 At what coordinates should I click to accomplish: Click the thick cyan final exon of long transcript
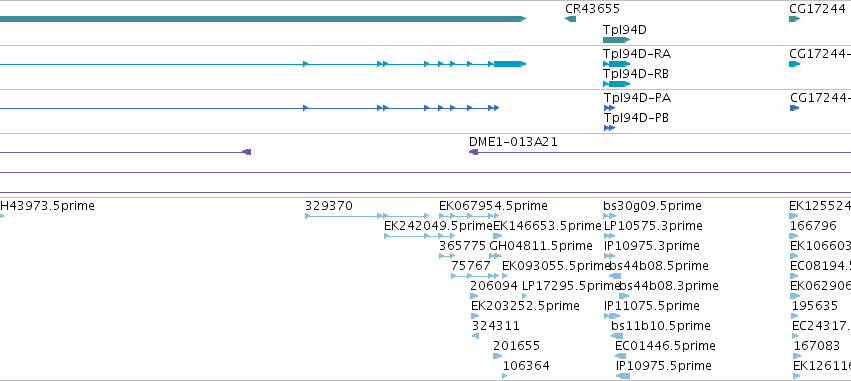pyautogui.click(x=510, y=64)
